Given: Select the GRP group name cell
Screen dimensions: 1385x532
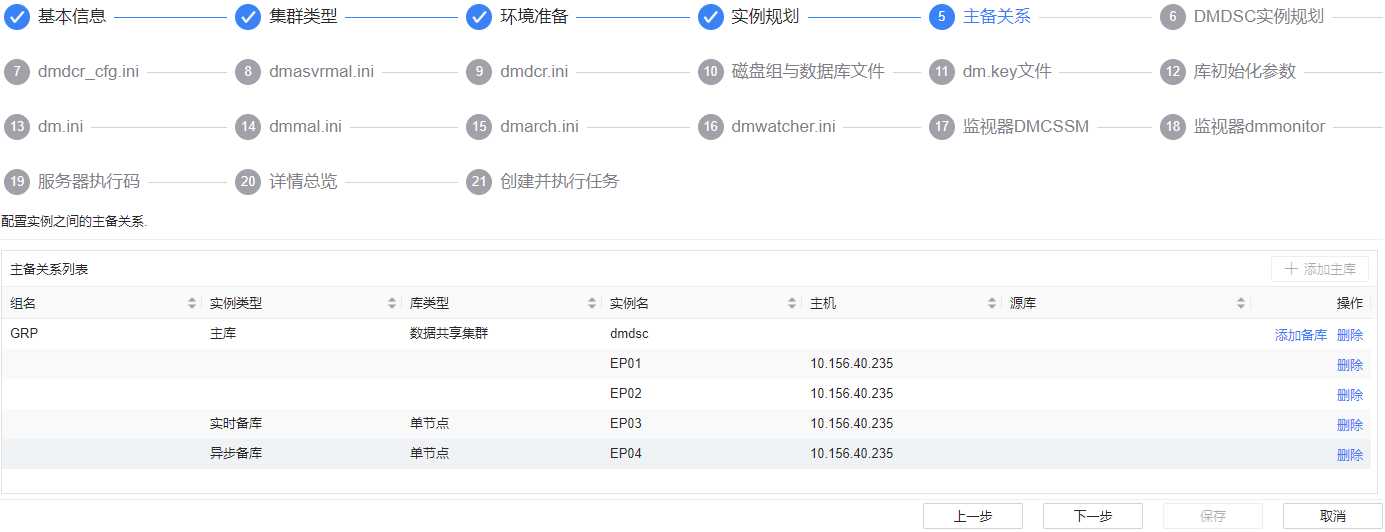Looking at the screenshot, I should (x=24, y=334).
